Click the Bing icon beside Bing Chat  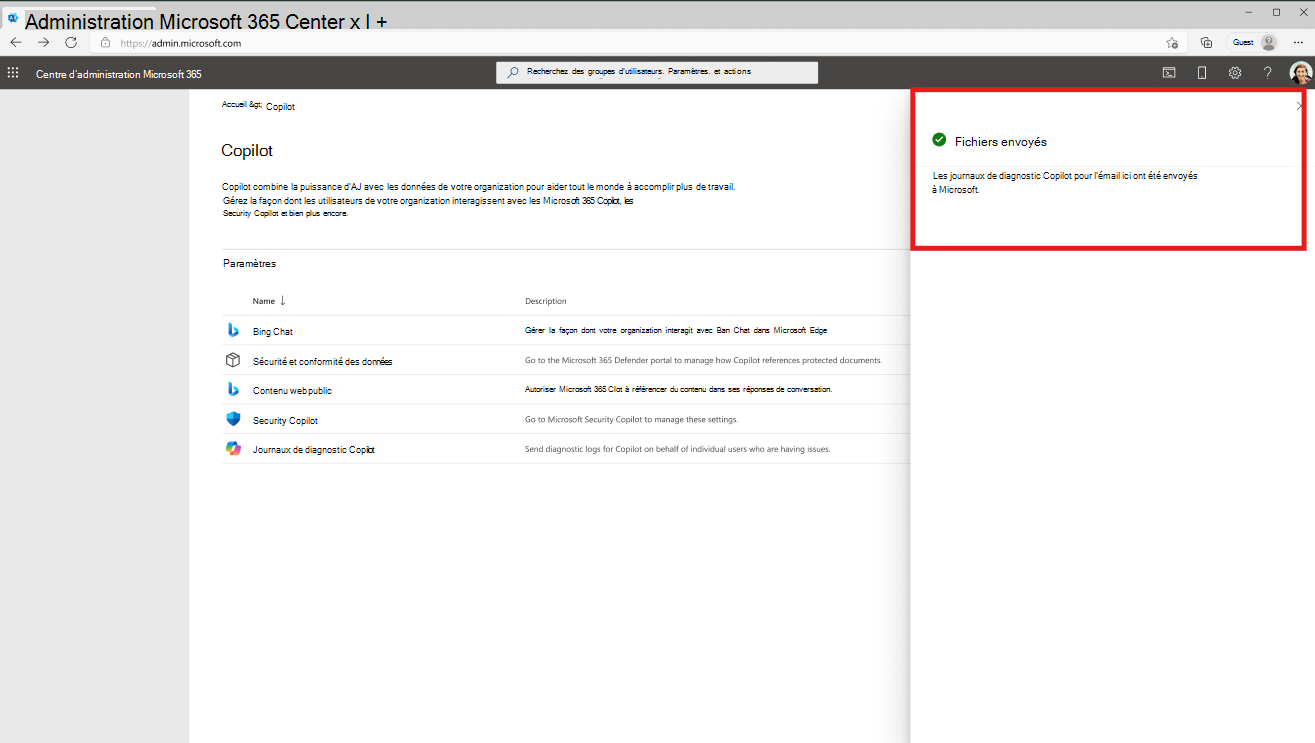232,330
